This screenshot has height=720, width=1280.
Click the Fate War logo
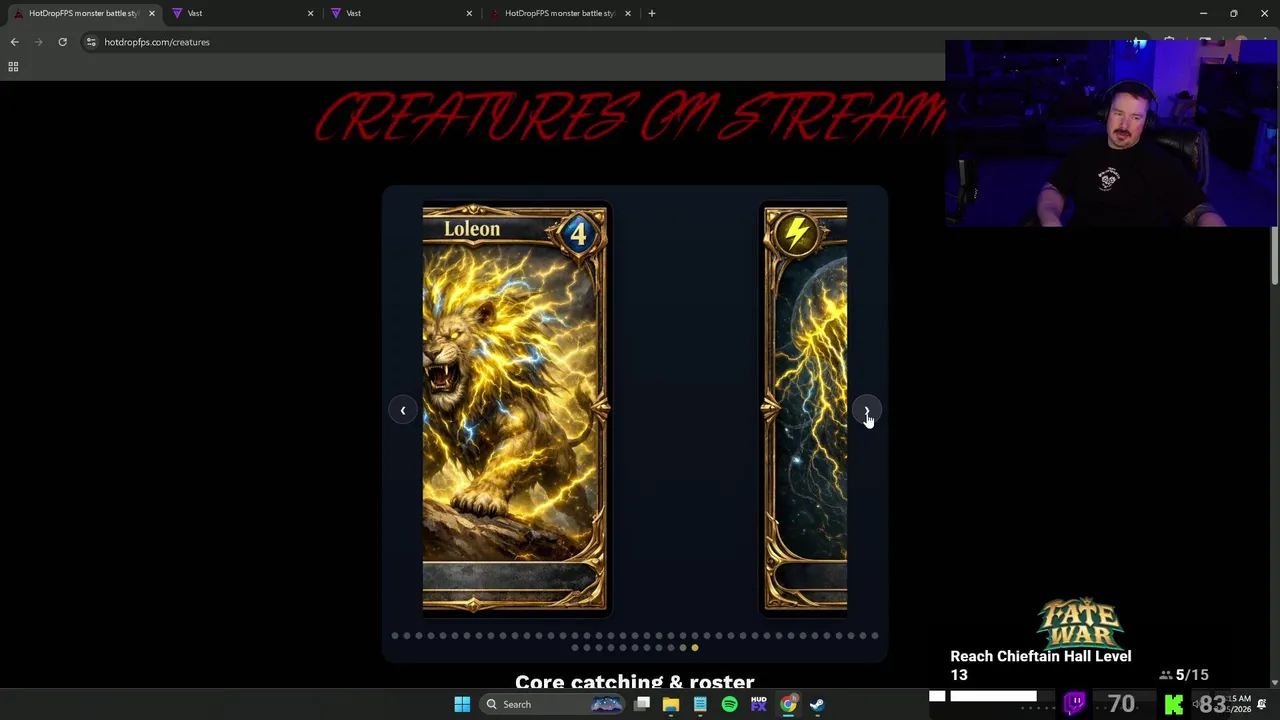coord(1080,624)
